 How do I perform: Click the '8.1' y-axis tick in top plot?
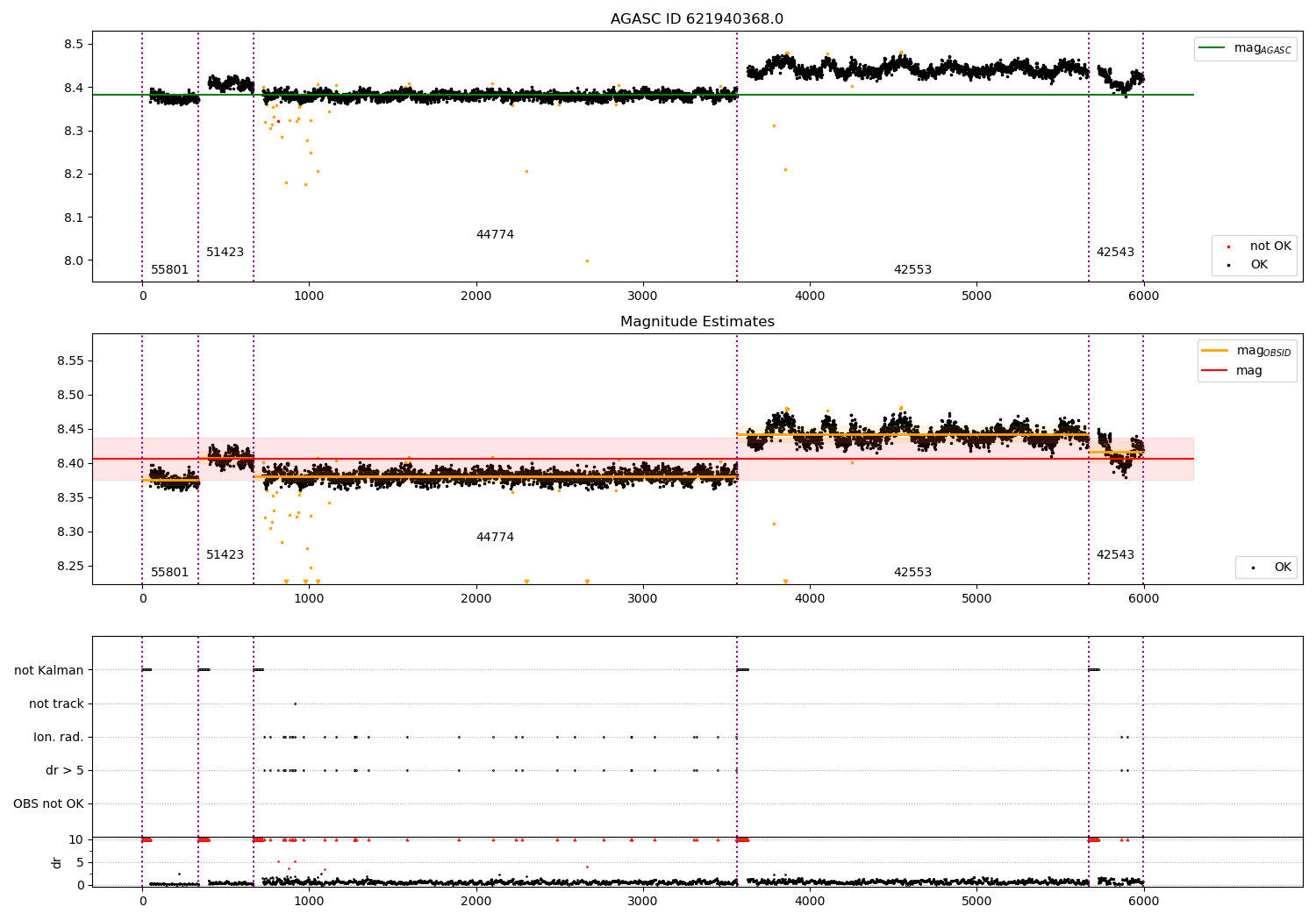tap(74, 218)
